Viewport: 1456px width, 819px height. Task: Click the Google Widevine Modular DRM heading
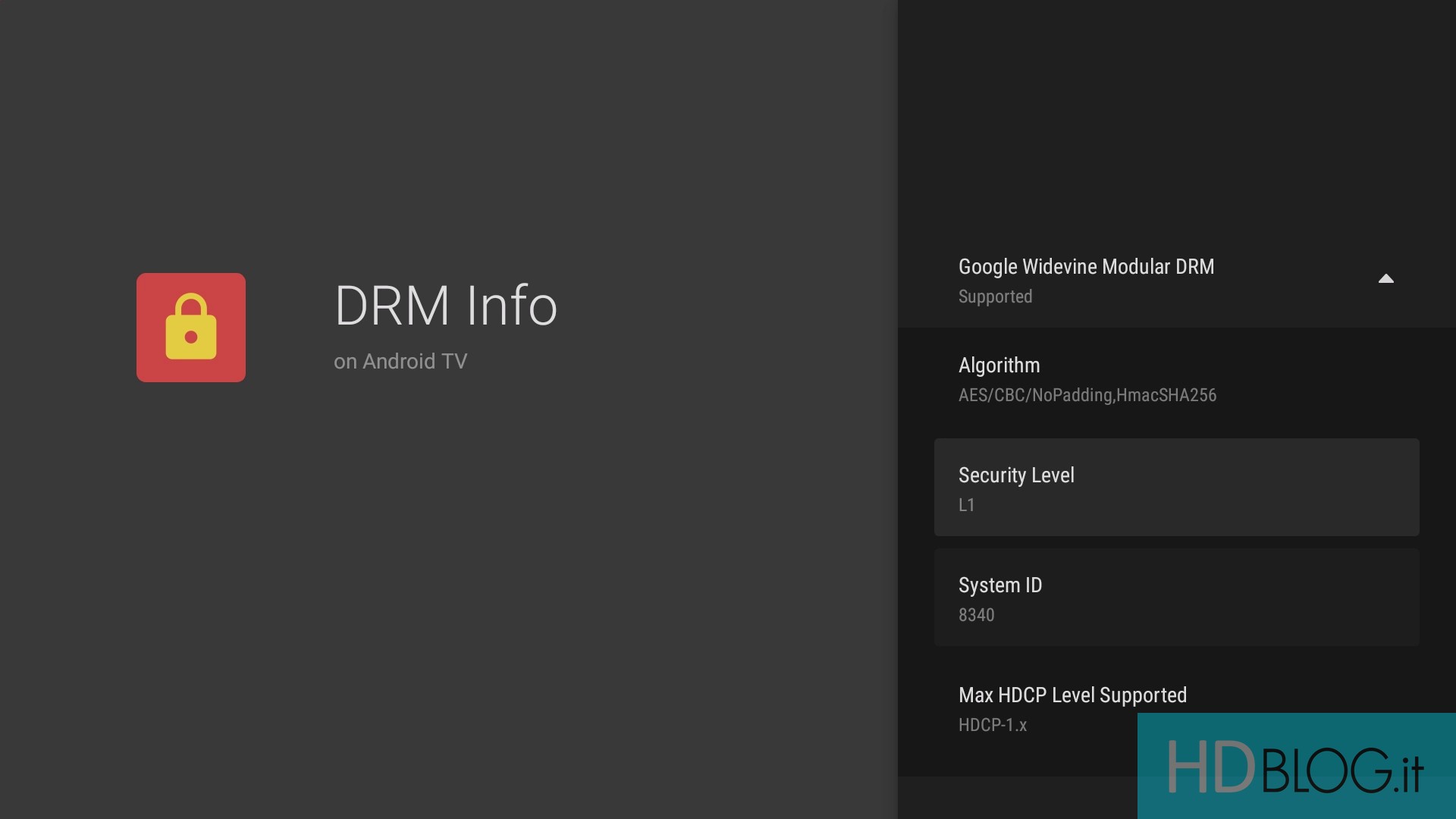tap(1086, 267)
